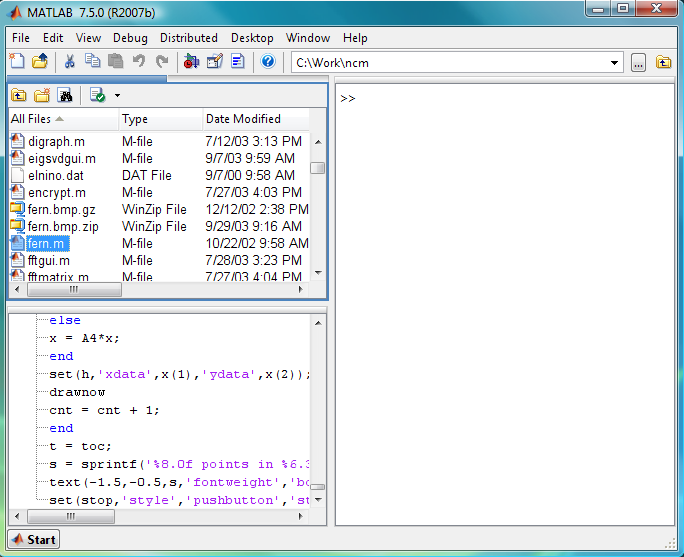Screen dimensions: 684x557
Task: Click the file list vertical scrollbar thumb
Action: click(x=317, y=168)
